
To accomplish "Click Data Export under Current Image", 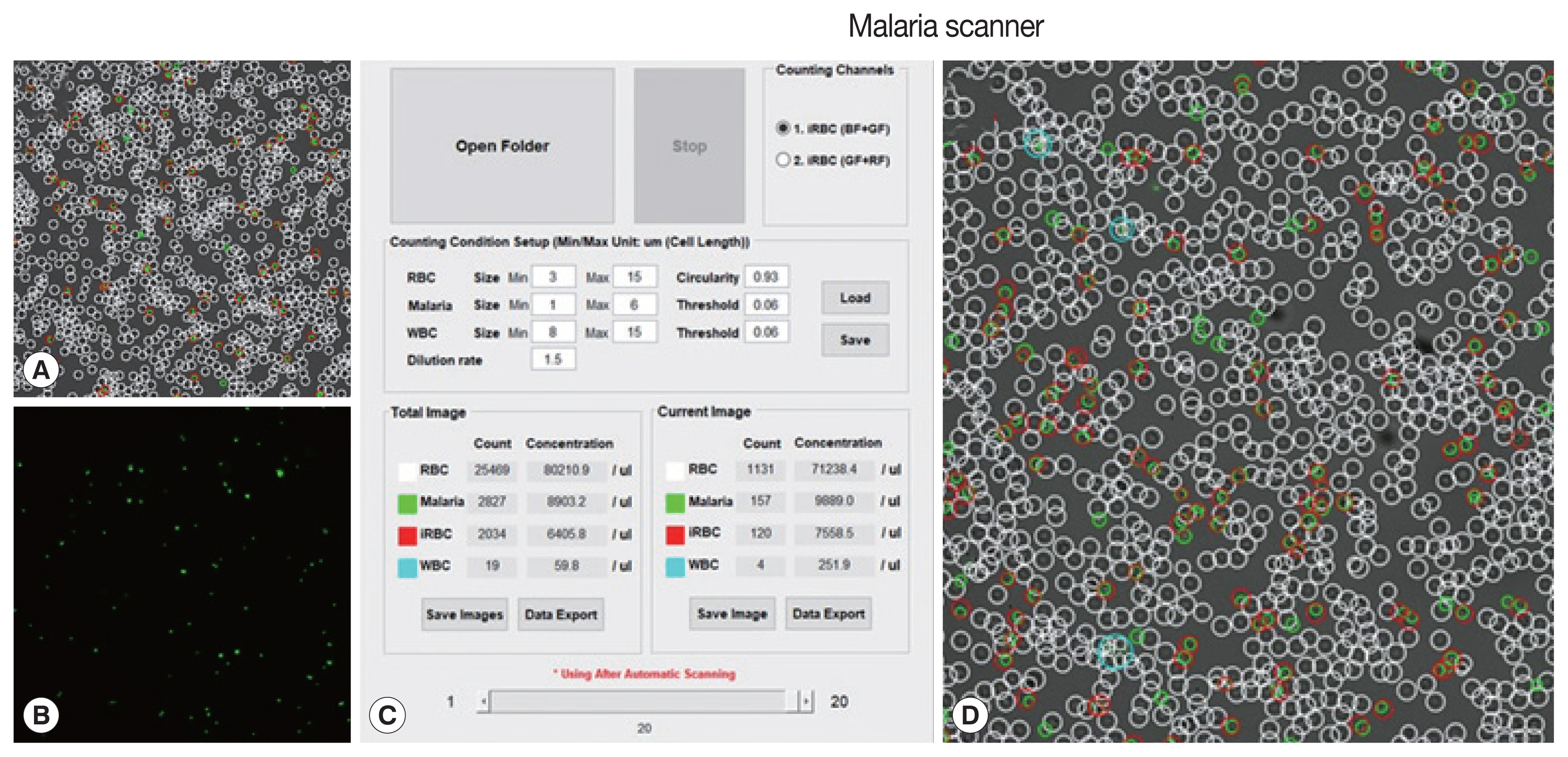I will tap(828, 614).
